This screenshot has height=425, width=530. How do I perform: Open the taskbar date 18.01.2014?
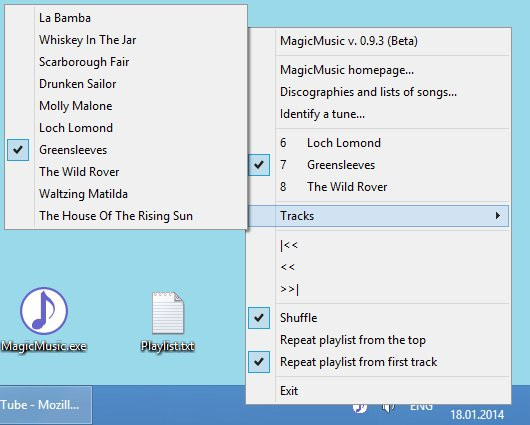click(477, 415)
